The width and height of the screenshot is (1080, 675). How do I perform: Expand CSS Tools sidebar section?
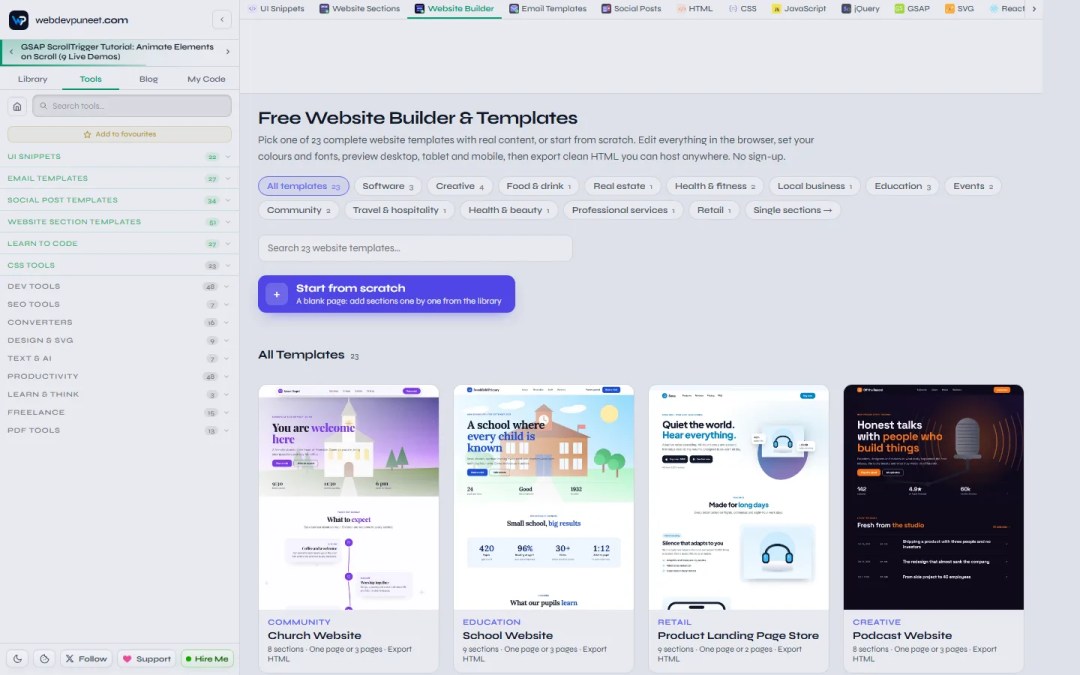pos(119,265)
